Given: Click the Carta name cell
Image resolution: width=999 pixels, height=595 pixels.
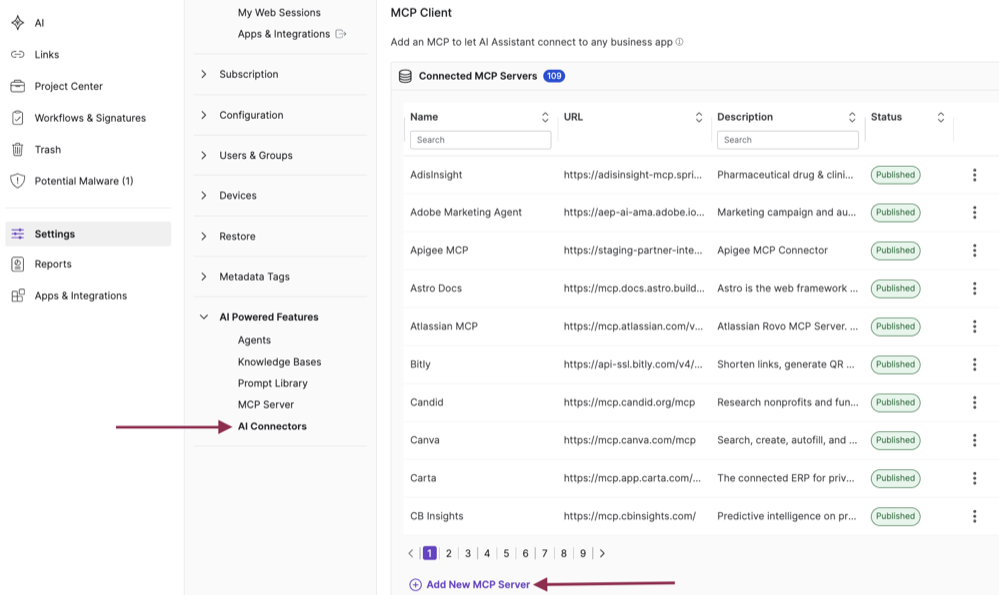Looking at the screenshot, I should pos(423,478).
